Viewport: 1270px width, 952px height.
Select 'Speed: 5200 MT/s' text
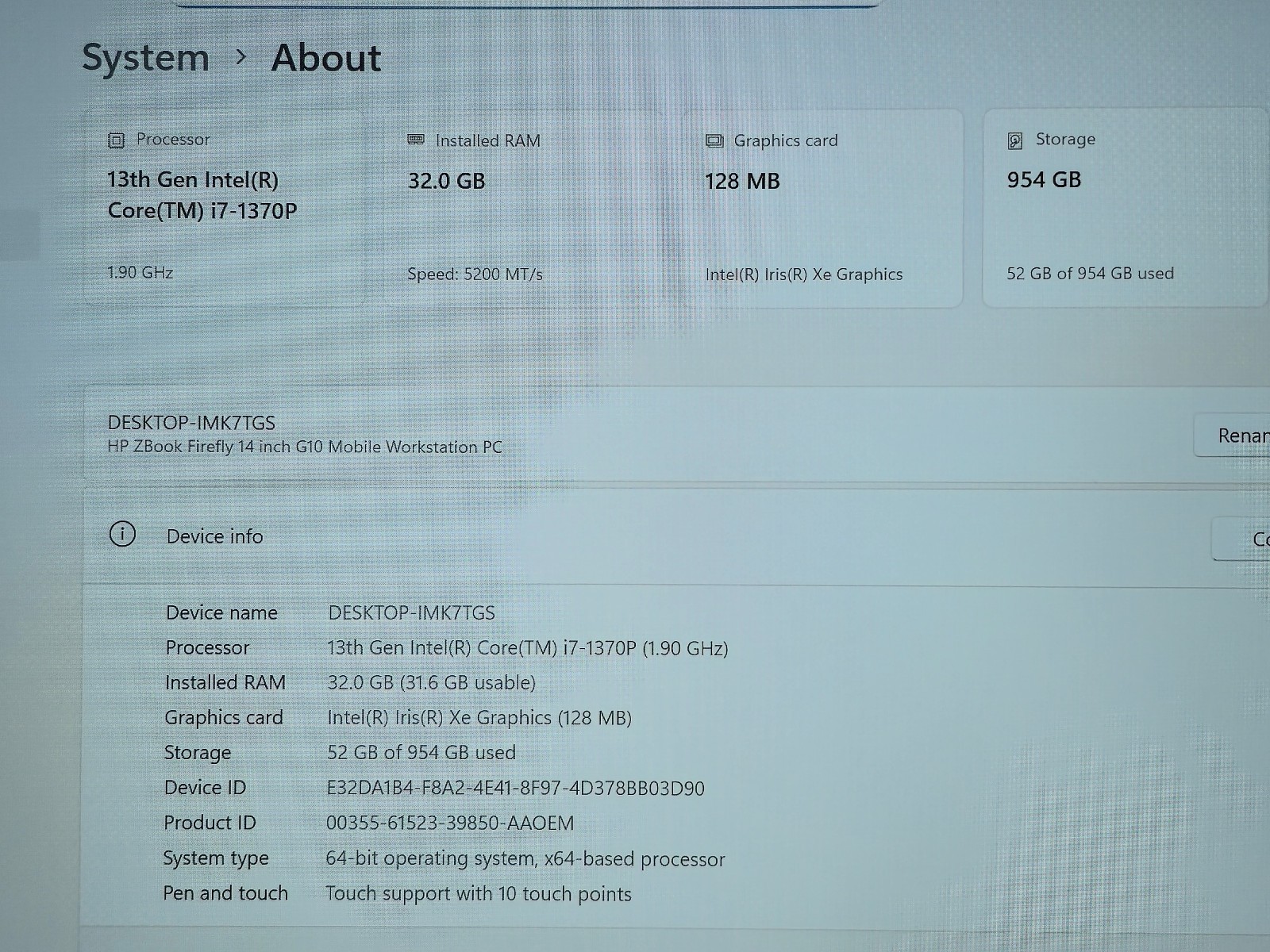coord(475,274)
